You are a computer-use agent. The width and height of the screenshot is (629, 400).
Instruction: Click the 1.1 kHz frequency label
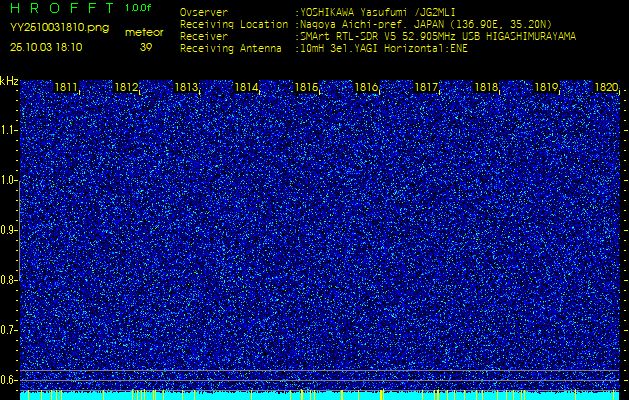[x=9, y=130]
